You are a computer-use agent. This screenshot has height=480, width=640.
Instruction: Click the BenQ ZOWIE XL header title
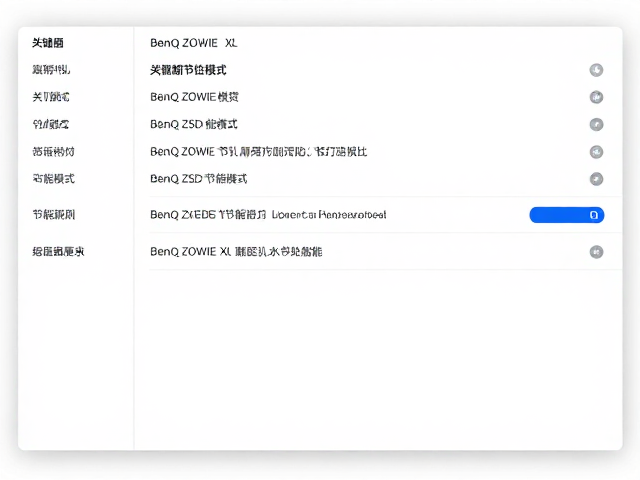tap(193, 43)
